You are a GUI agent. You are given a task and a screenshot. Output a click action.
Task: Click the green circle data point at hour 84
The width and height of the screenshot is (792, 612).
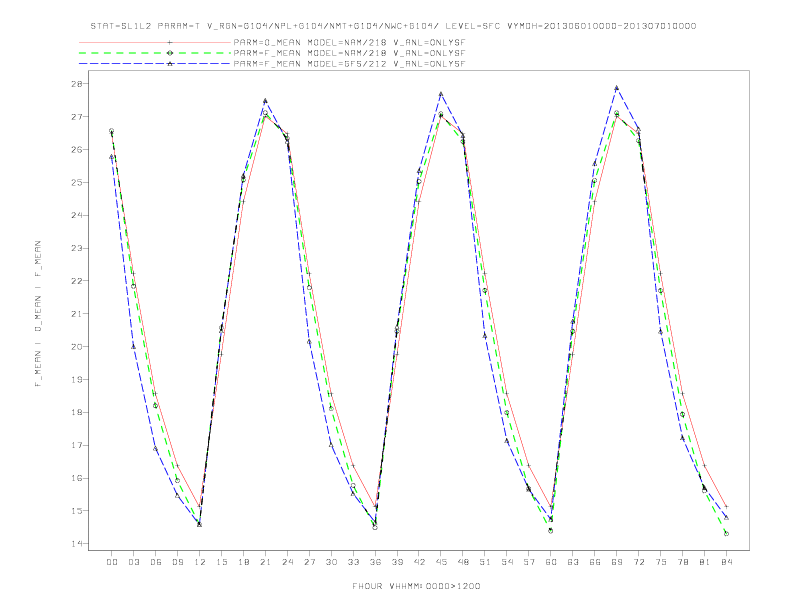coord(726,533)
